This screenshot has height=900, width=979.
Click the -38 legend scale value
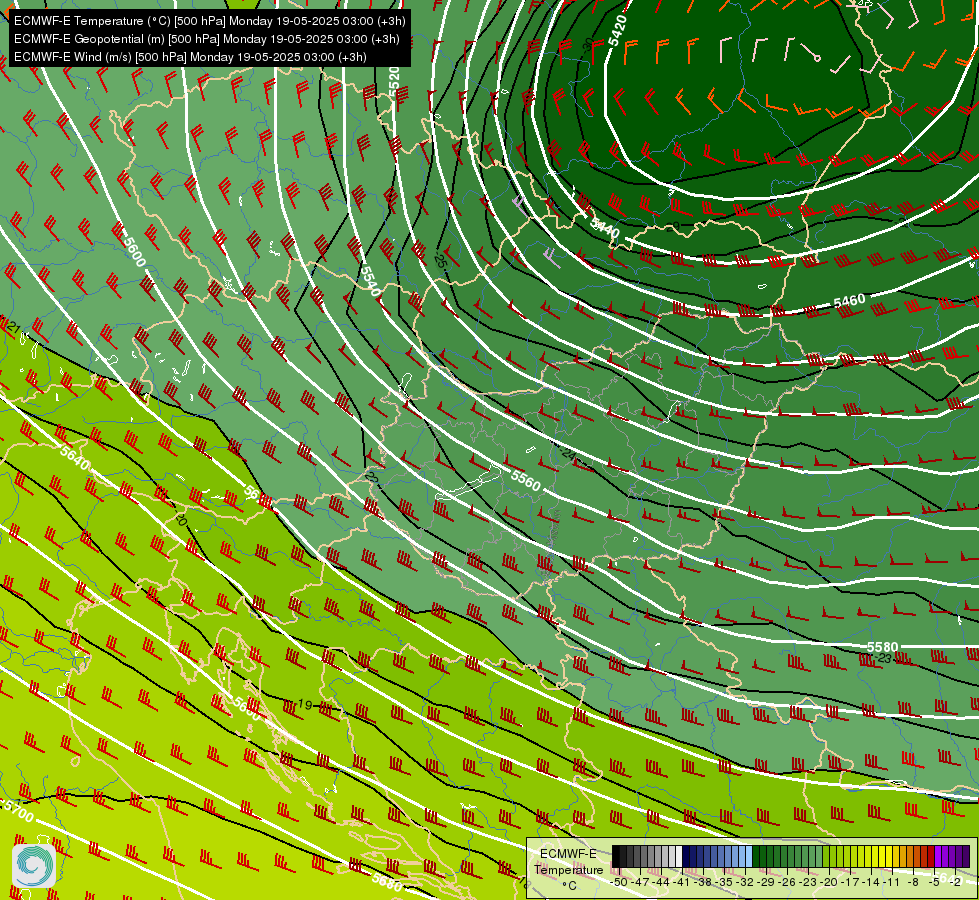pyautogui.click(x=703, y=882)
